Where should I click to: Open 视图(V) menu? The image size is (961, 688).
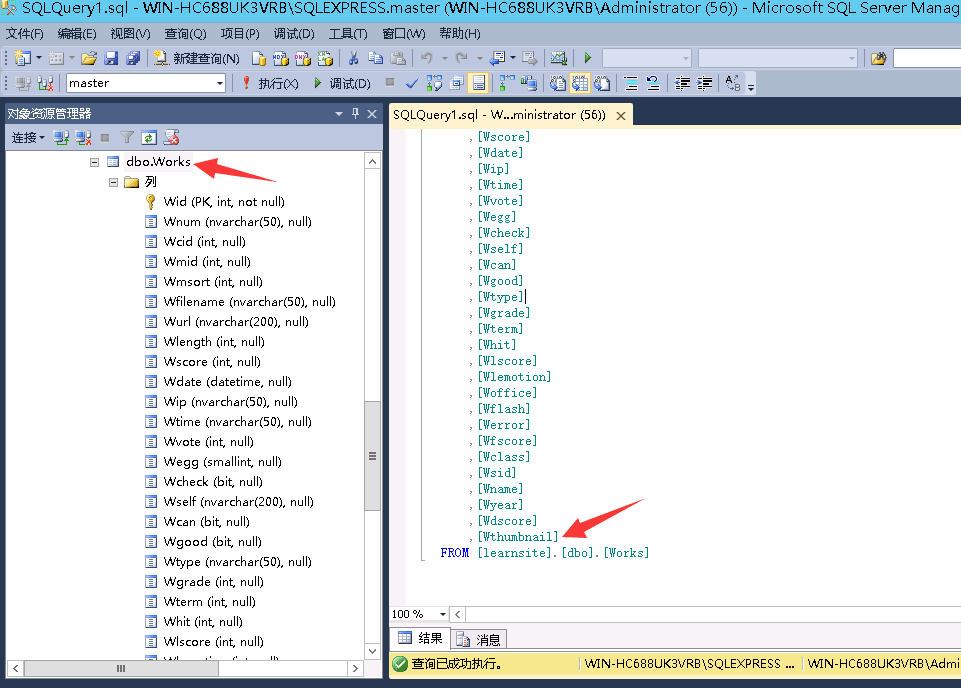tap(130, 34)
